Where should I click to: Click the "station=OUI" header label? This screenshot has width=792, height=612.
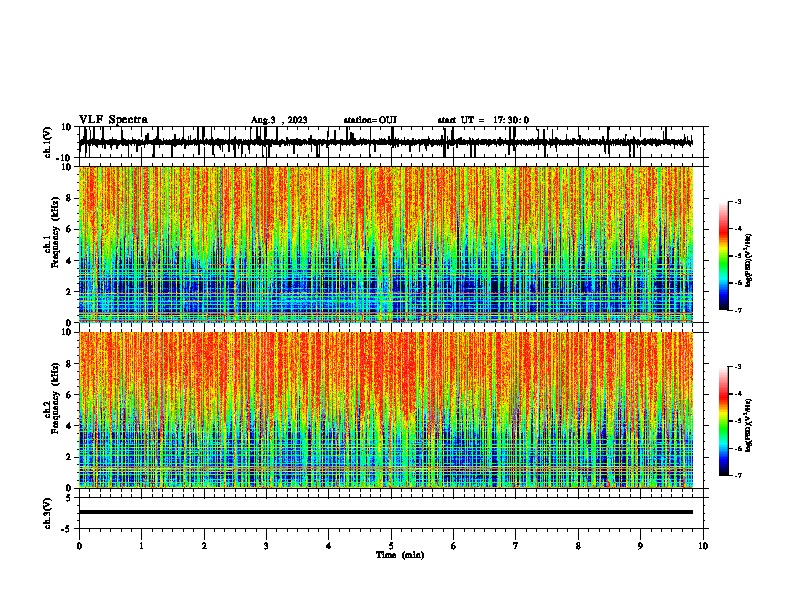click(x=370, y=120)
